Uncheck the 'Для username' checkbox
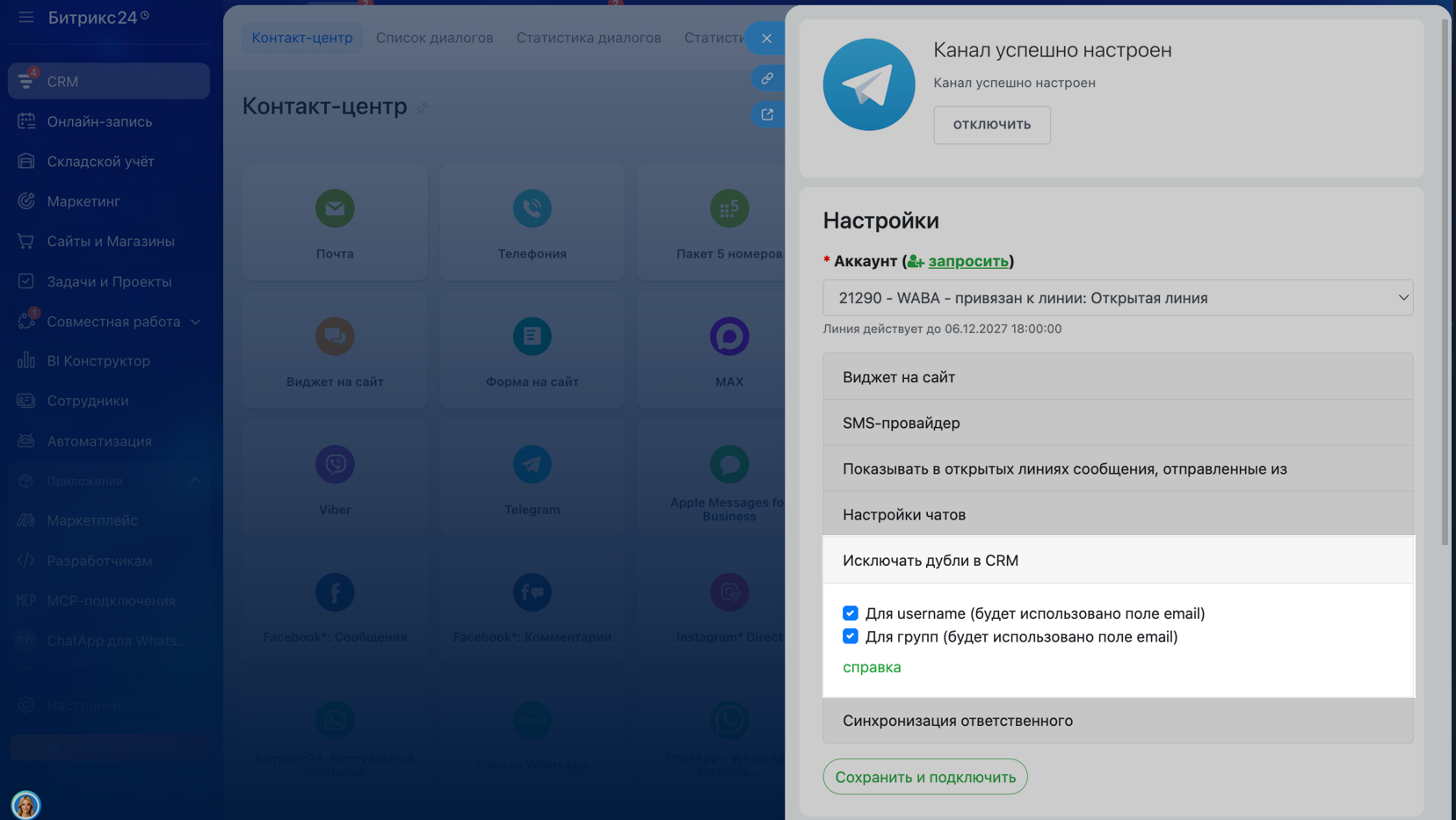Image resolution: width=1456 pixels, height=820 pixels. click(850, 613)
